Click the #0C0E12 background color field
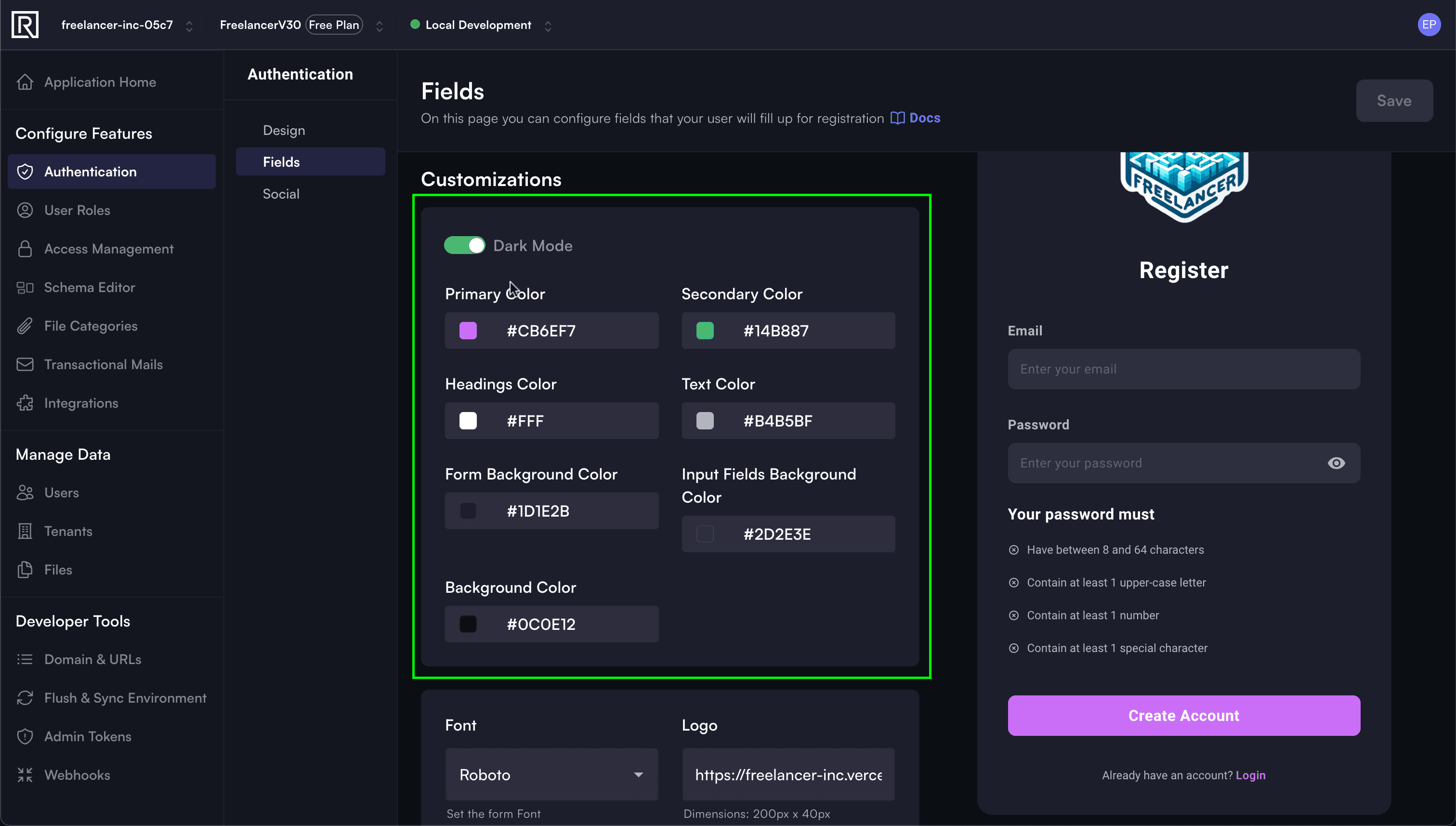 [551, 625]
